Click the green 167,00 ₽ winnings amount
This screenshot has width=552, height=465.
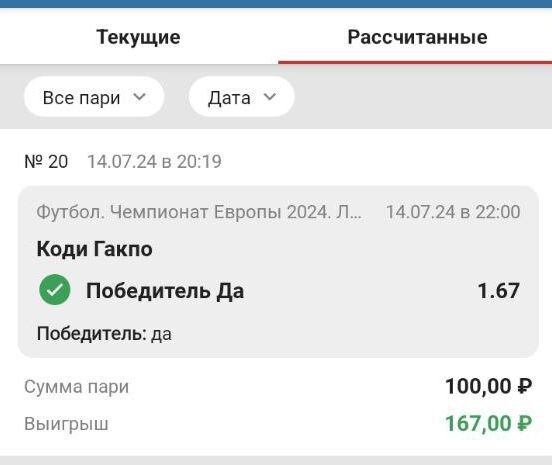[489, 423]
